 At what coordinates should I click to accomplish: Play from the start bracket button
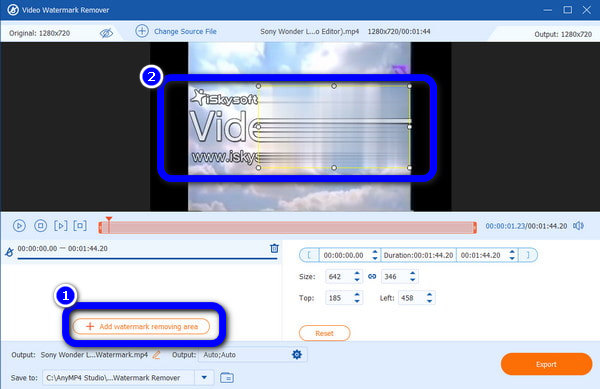pos(60,226)
